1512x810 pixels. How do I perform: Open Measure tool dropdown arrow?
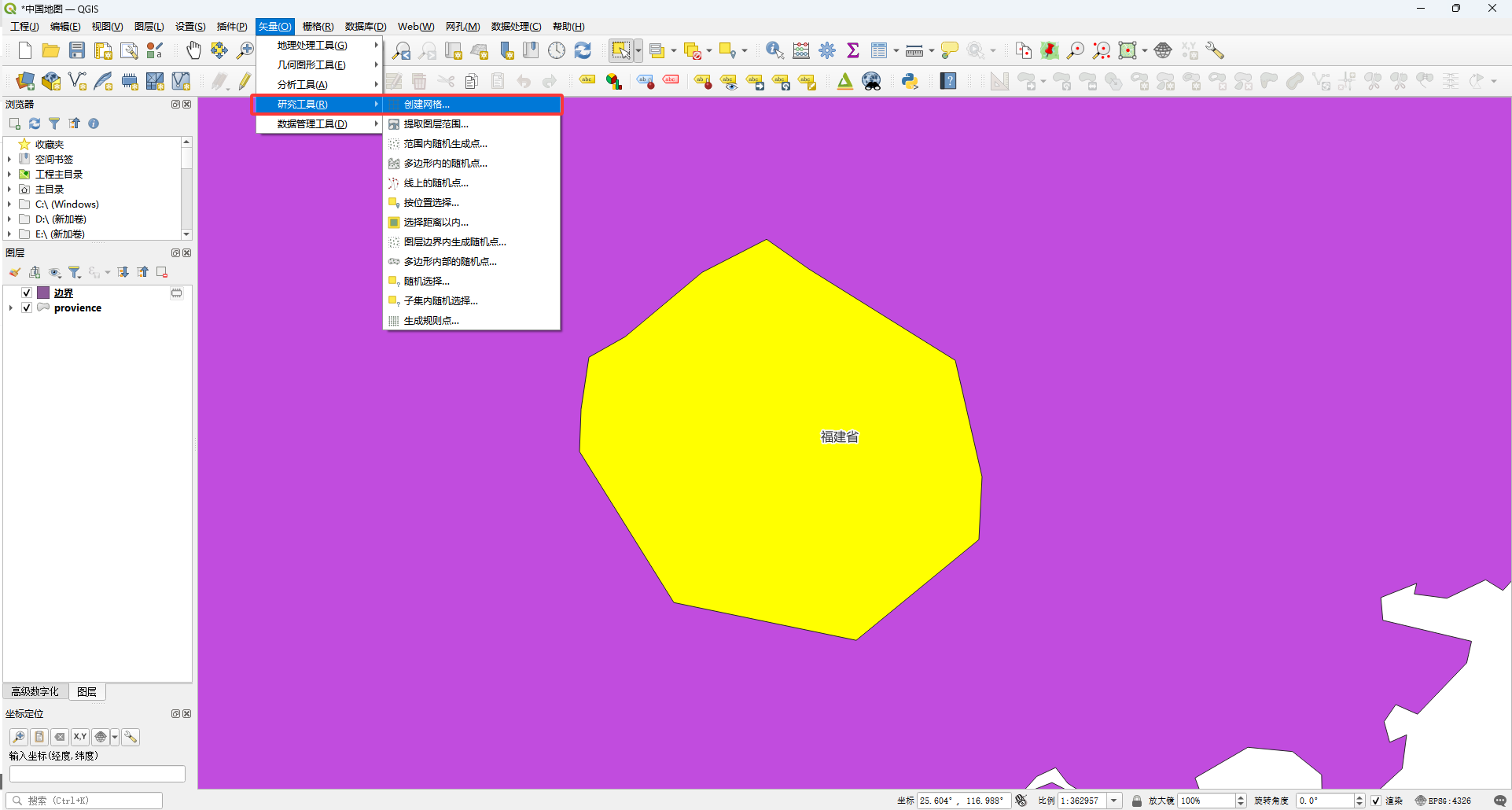(932, 51)
